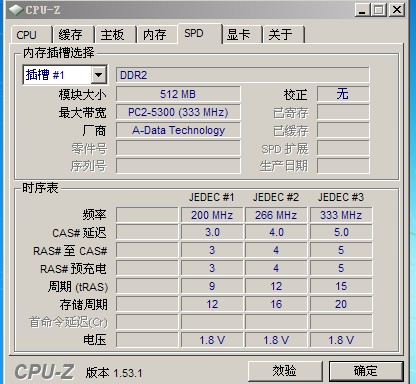416x384 pixels.
Task: Click the empty 序列号 field
Action: tap(178, 166)
